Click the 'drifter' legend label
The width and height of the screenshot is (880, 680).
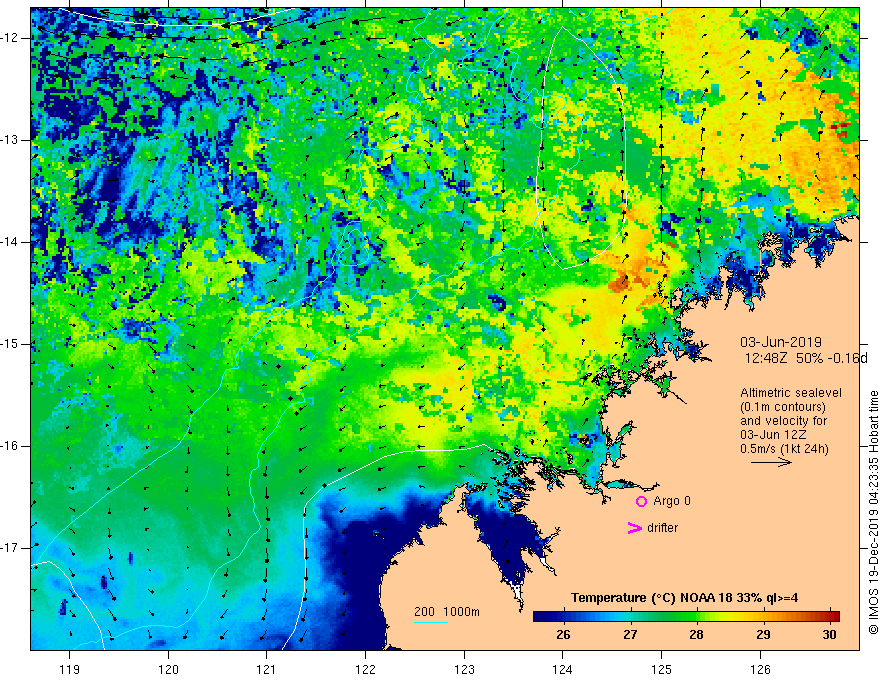tap(662, 528)
